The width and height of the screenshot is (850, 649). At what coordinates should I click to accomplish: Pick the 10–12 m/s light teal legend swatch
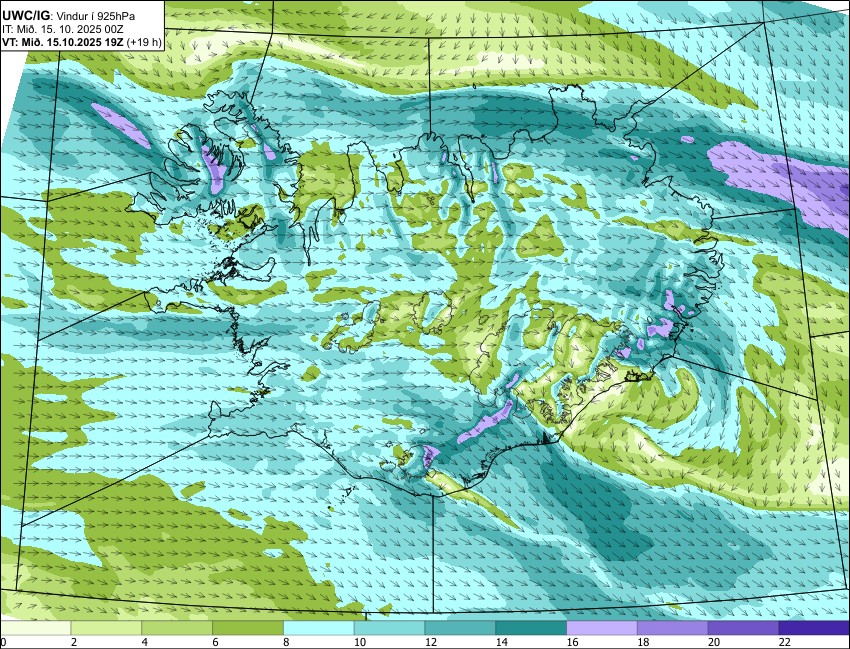pos(389,628)
